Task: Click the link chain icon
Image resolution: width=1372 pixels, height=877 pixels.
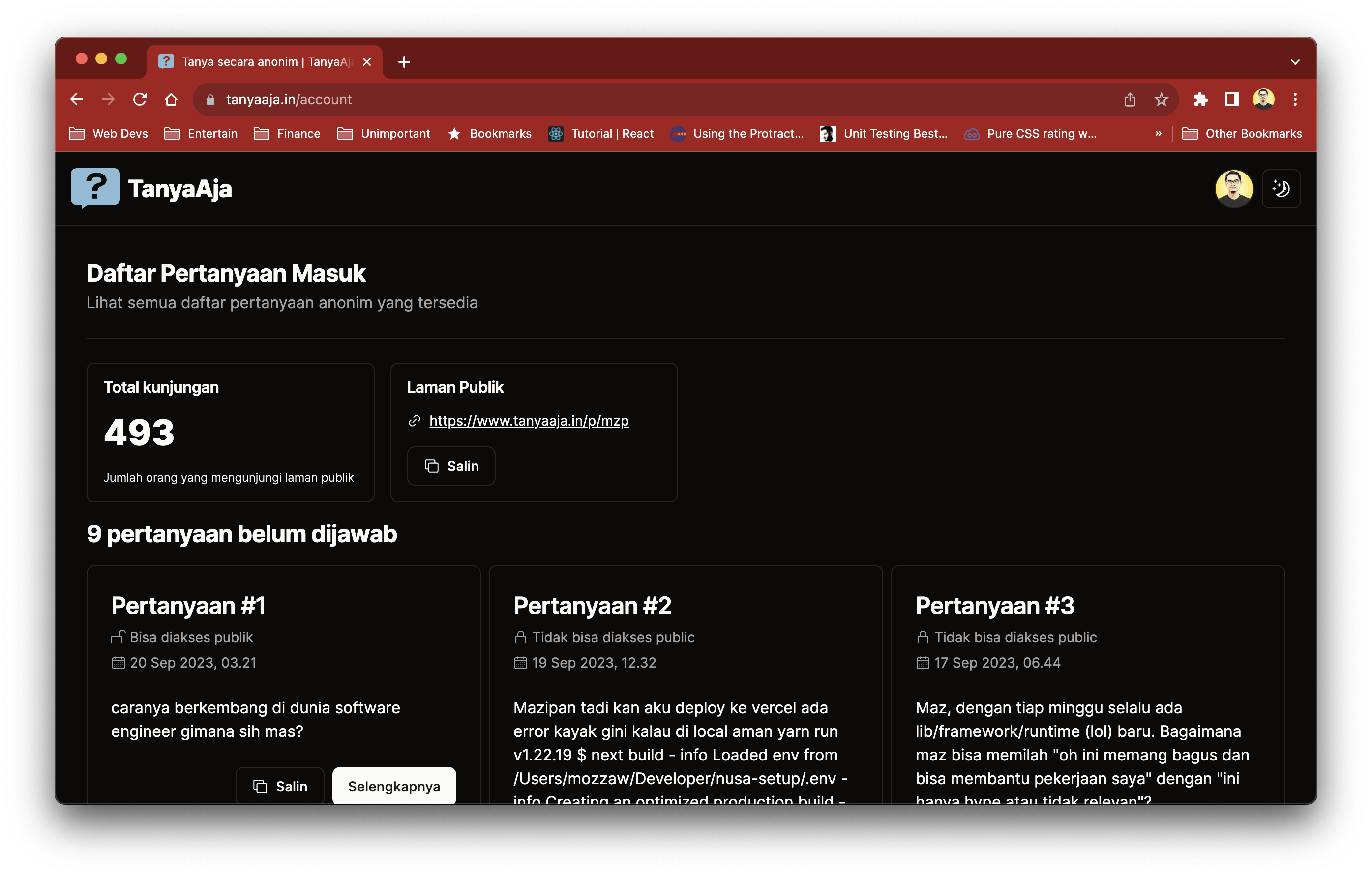Action: point(414,421)
